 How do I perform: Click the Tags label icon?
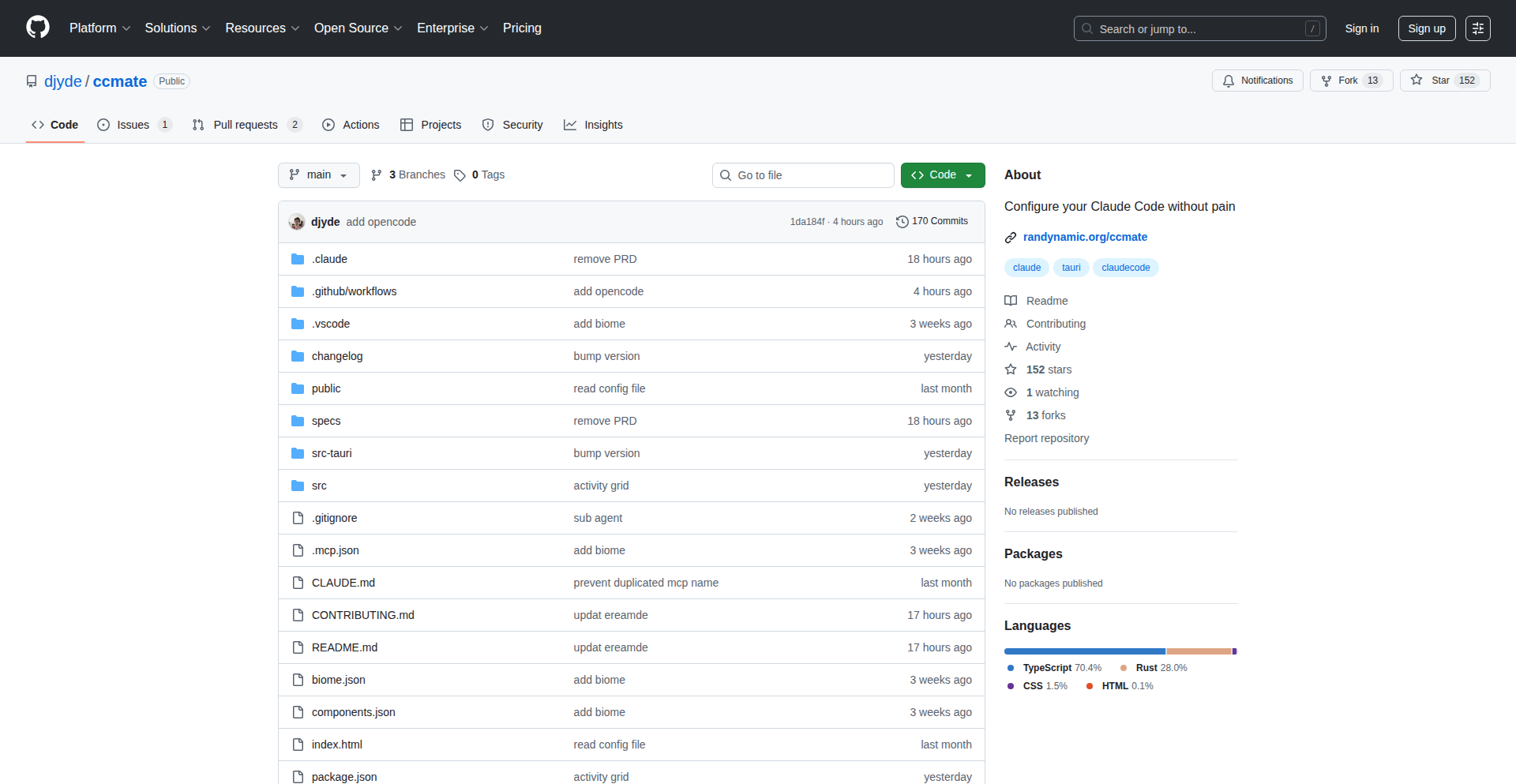coord(460,175)
